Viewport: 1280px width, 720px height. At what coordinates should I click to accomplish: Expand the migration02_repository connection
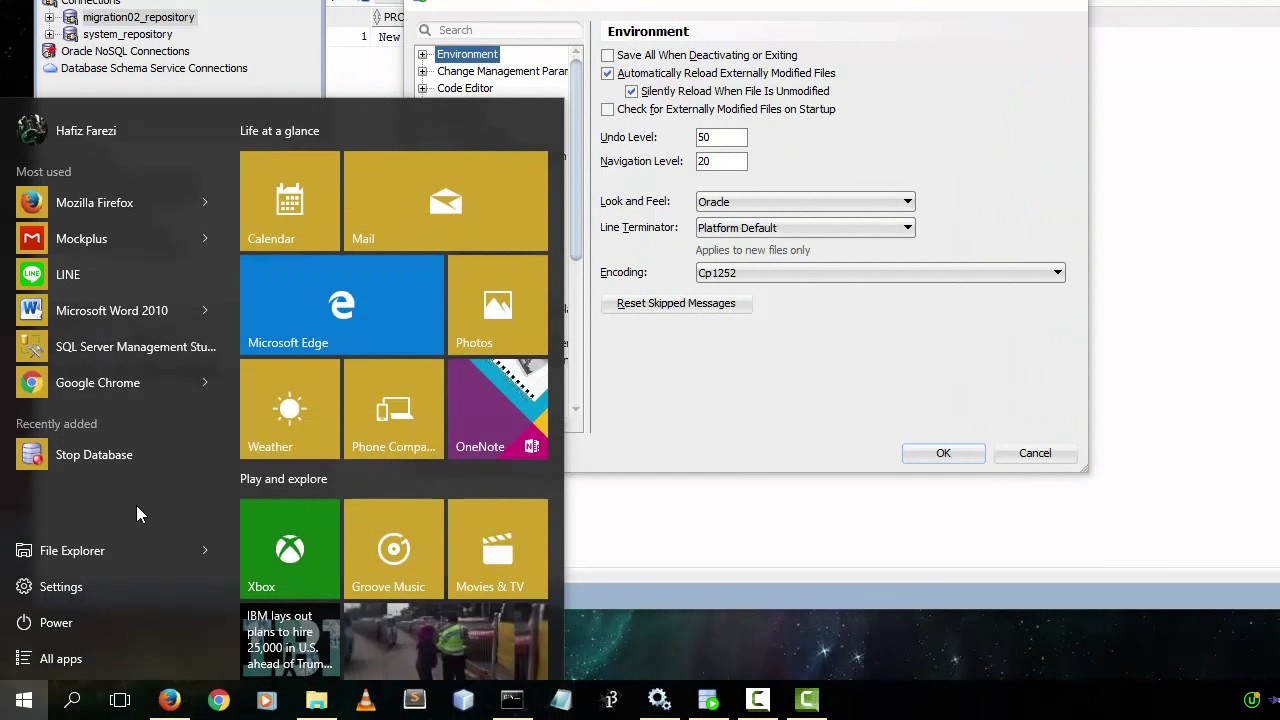[x=49, y=17]
